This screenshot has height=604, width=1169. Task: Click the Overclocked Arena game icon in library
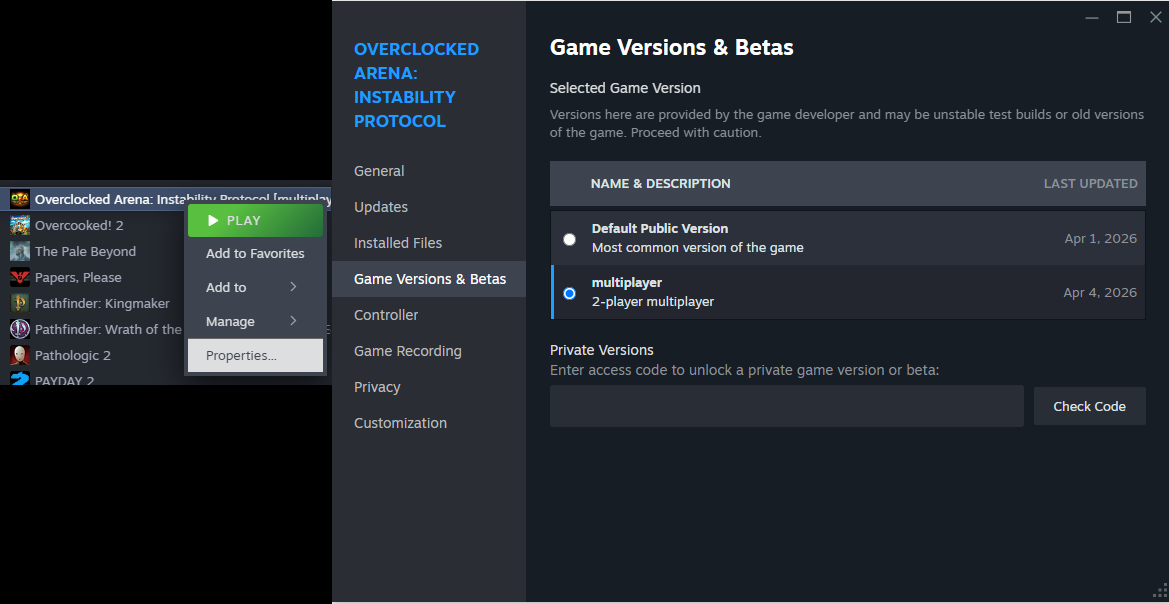tap(20, 199)
